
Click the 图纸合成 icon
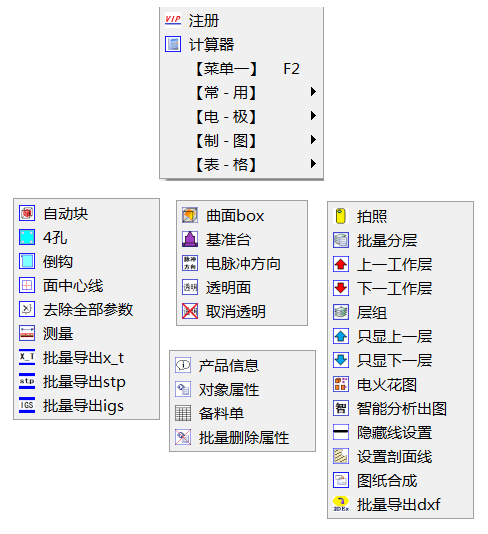[341, 480]
